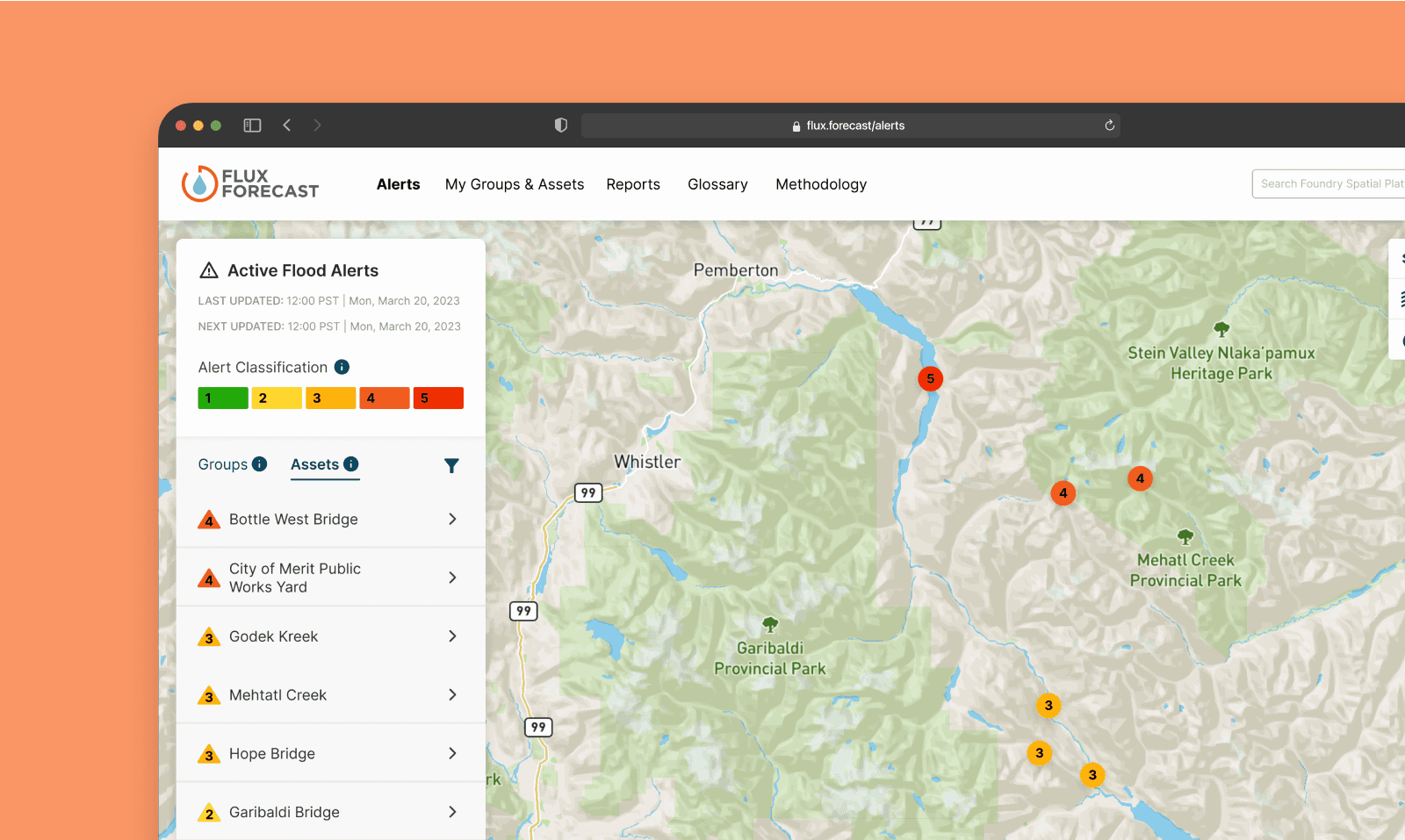Click the red level 5 map marker
1405x840 pixels.
931,379
